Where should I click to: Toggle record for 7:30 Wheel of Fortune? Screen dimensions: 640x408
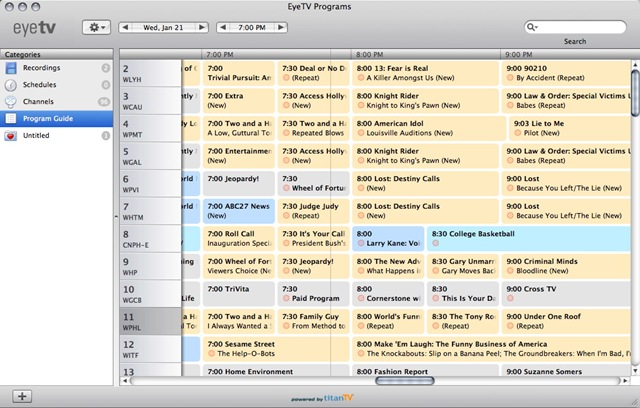(286, 188)
